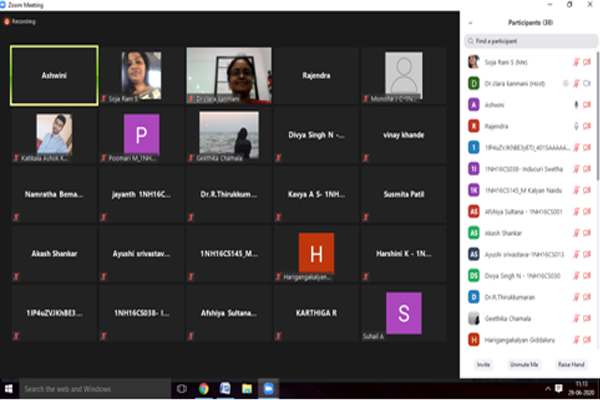
Task: Open Google Chrome from the taskbar
Action: coord(203,388)
